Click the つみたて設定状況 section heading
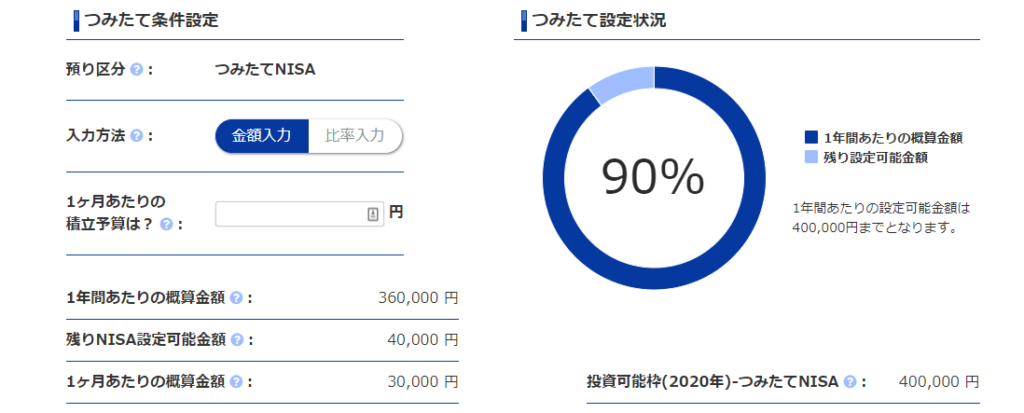The image size is (1024, 413). 599,20
